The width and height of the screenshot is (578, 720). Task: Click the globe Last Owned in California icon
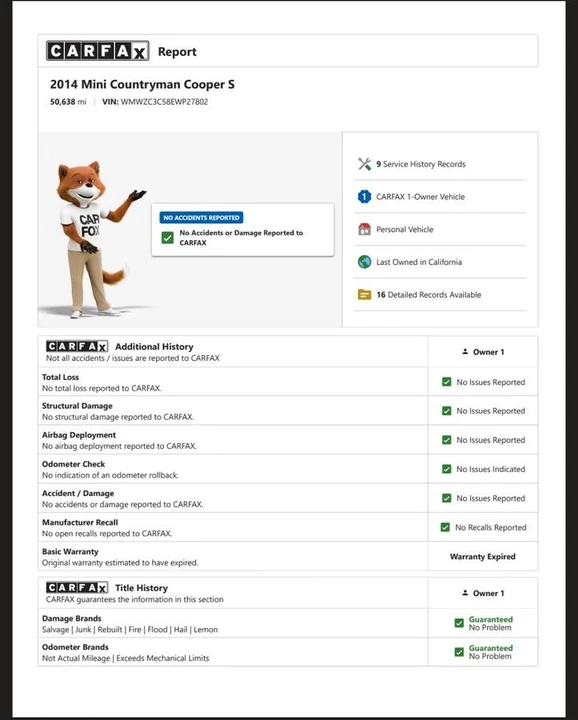[x=365, y=262]
